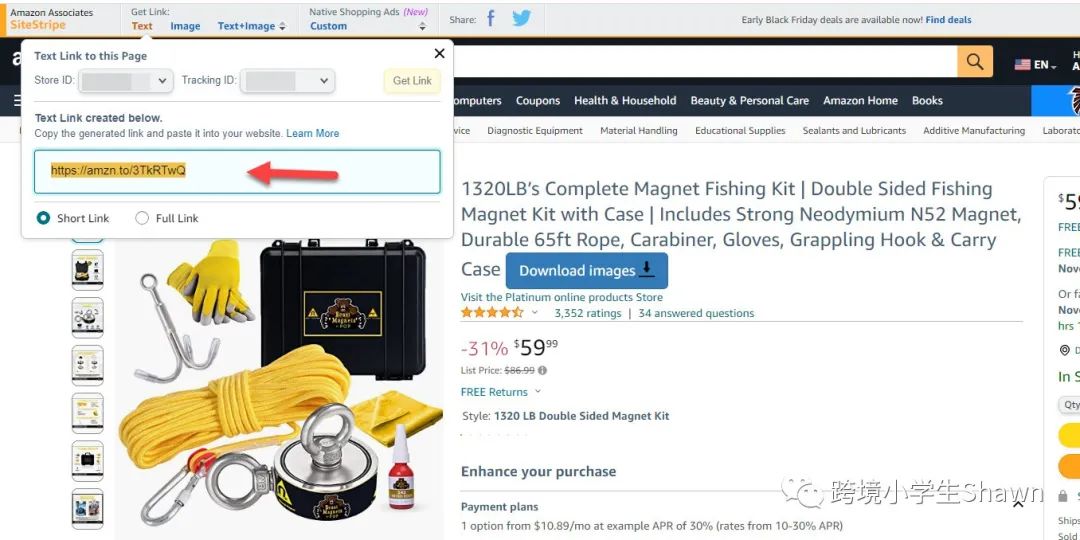
Task: Select the Short Link radio button
Action: point(44,218)
